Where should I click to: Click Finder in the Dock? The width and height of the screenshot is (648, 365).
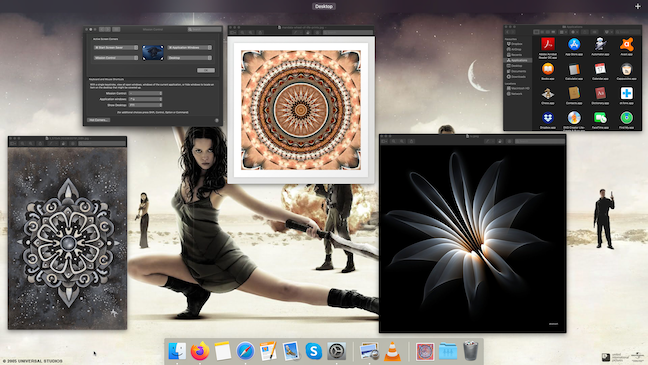point(177,351)
